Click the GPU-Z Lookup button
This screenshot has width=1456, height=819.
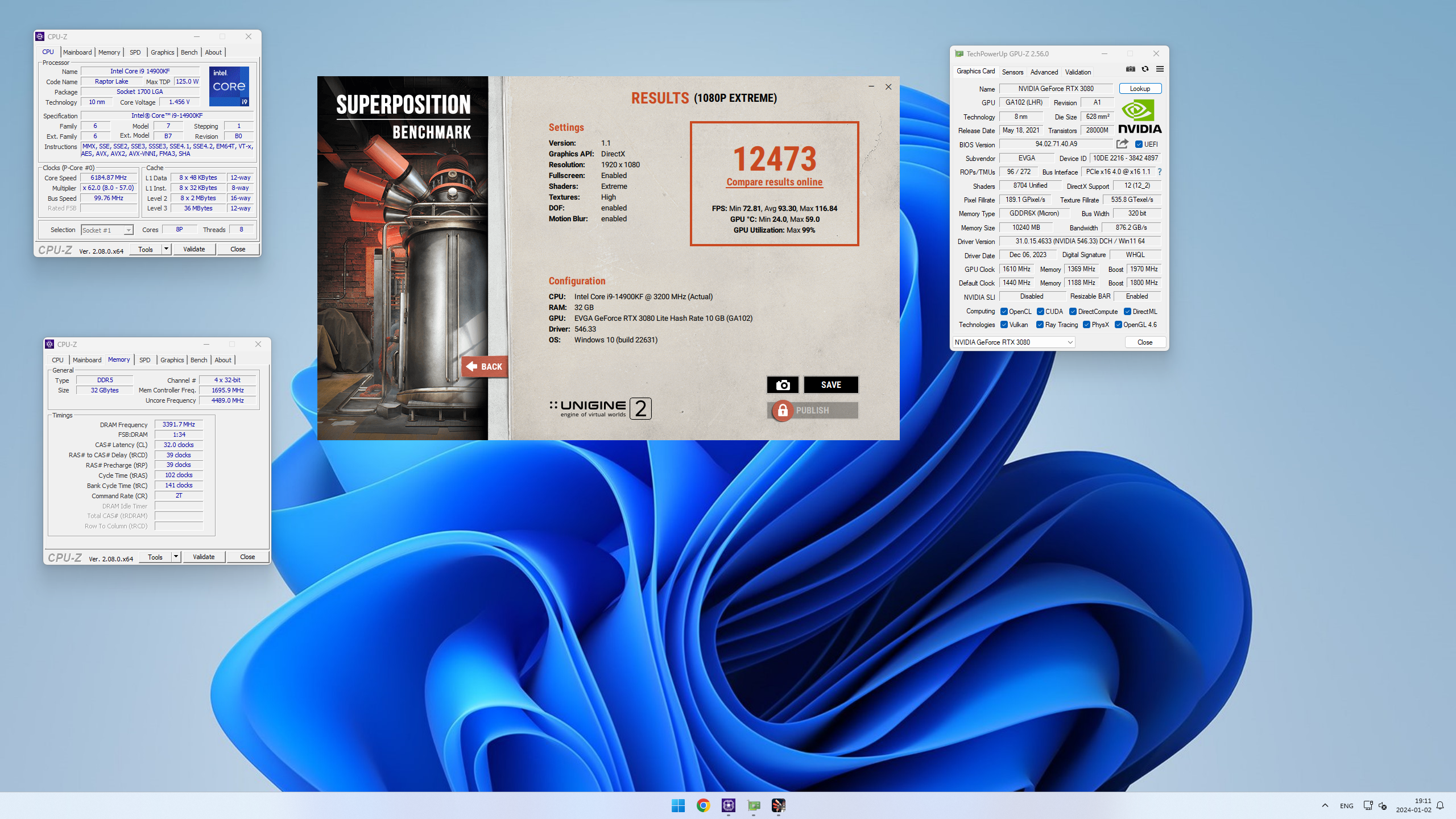1140,89
